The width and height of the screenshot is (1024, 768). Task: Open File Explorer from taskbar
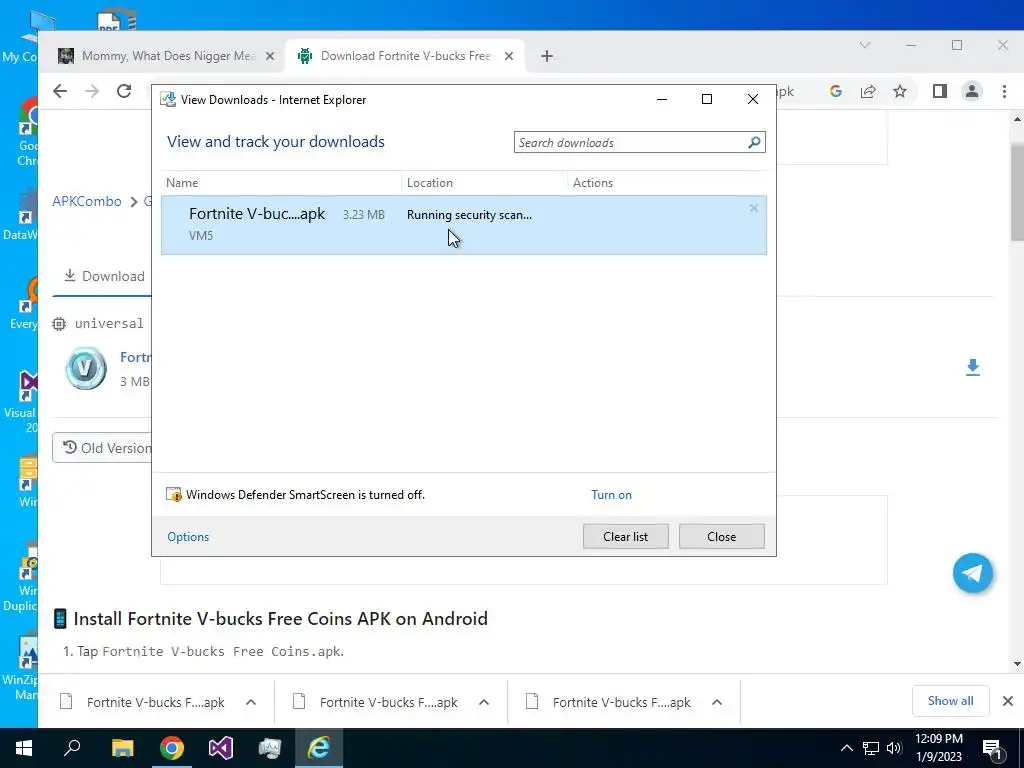tap(122, 748)
